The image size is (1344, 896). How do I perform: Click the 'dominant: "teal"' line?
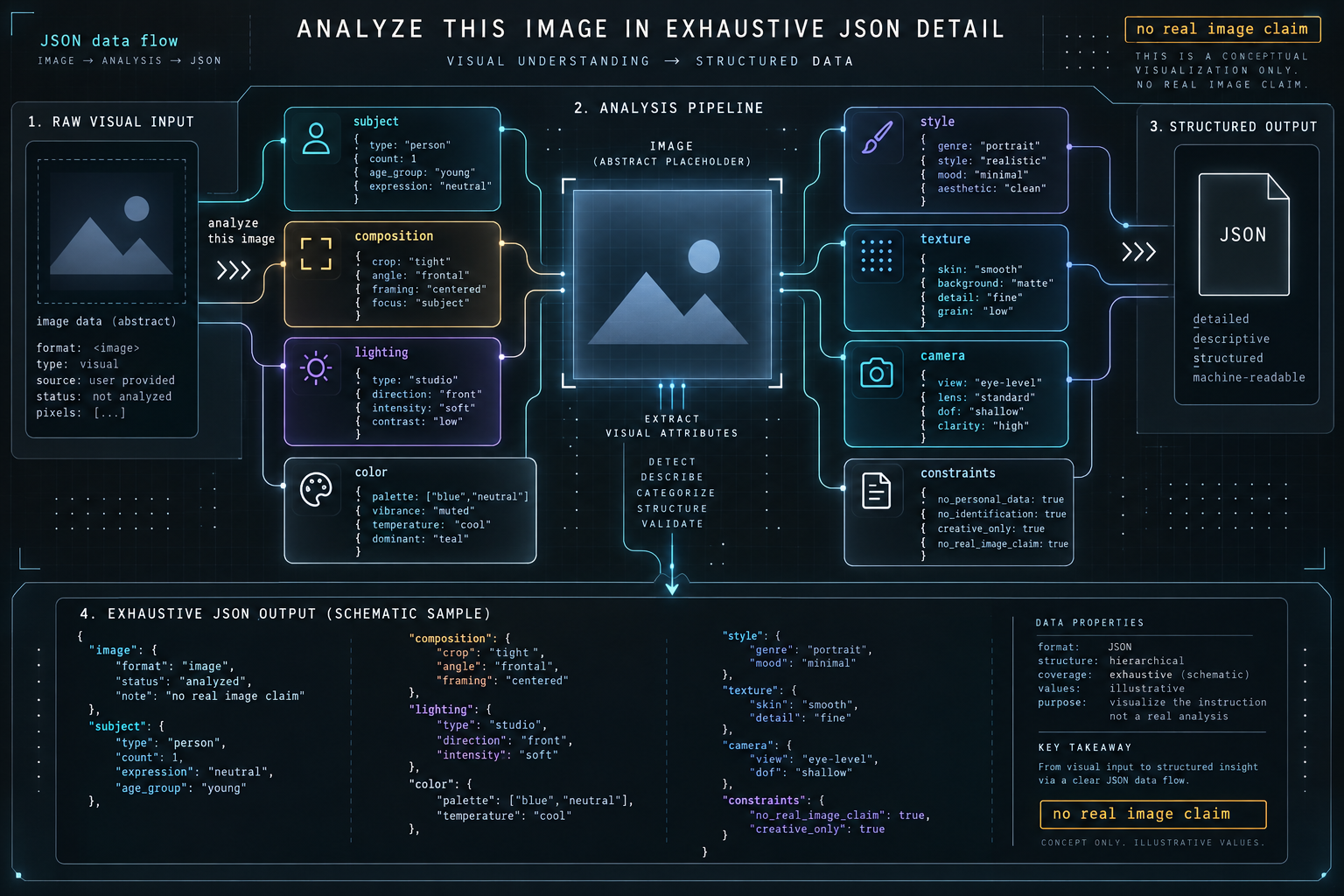[x=420, y=539]
